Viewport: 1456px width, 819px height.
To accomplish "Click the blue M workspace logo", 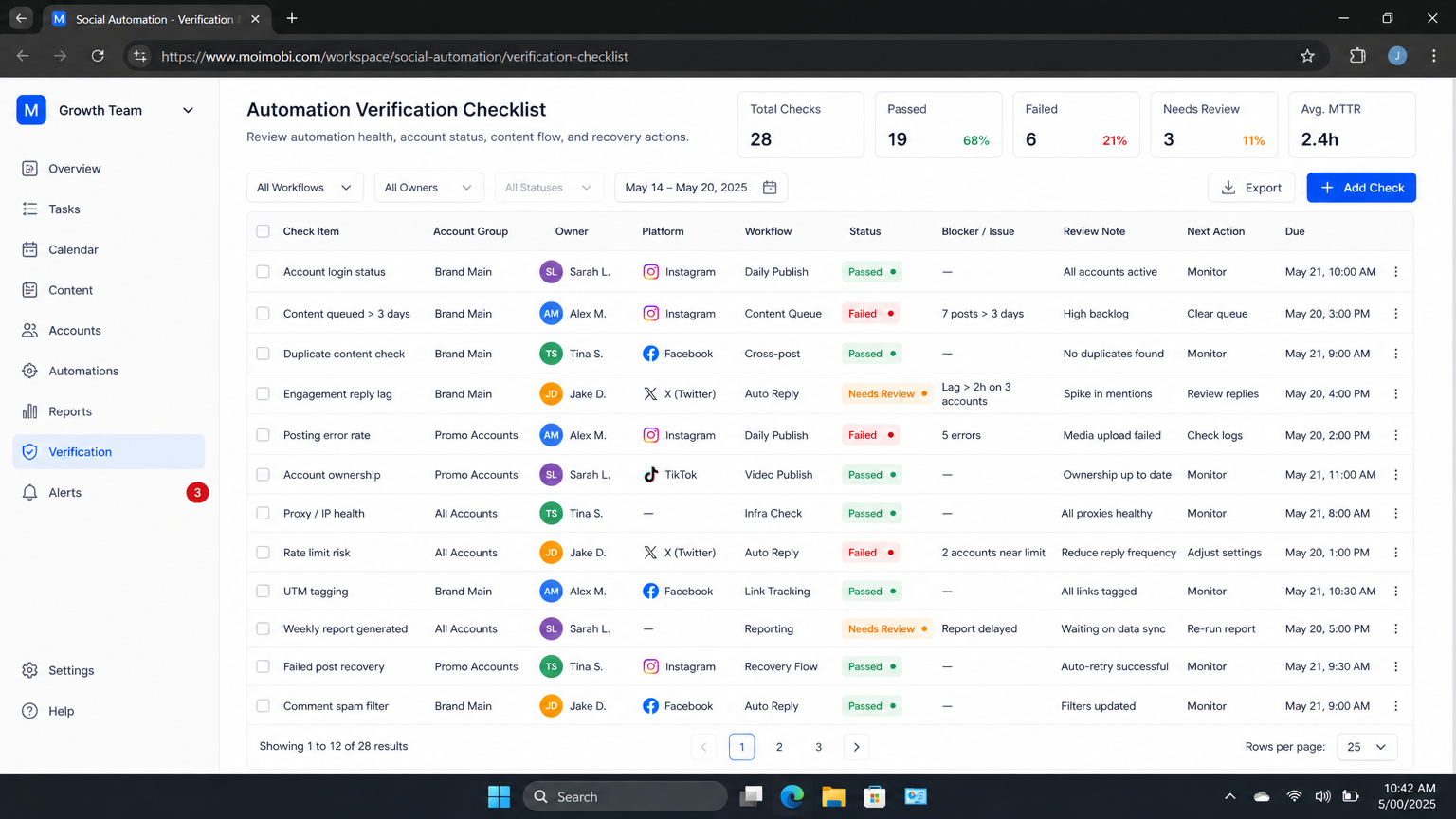I will pos(31,110).
